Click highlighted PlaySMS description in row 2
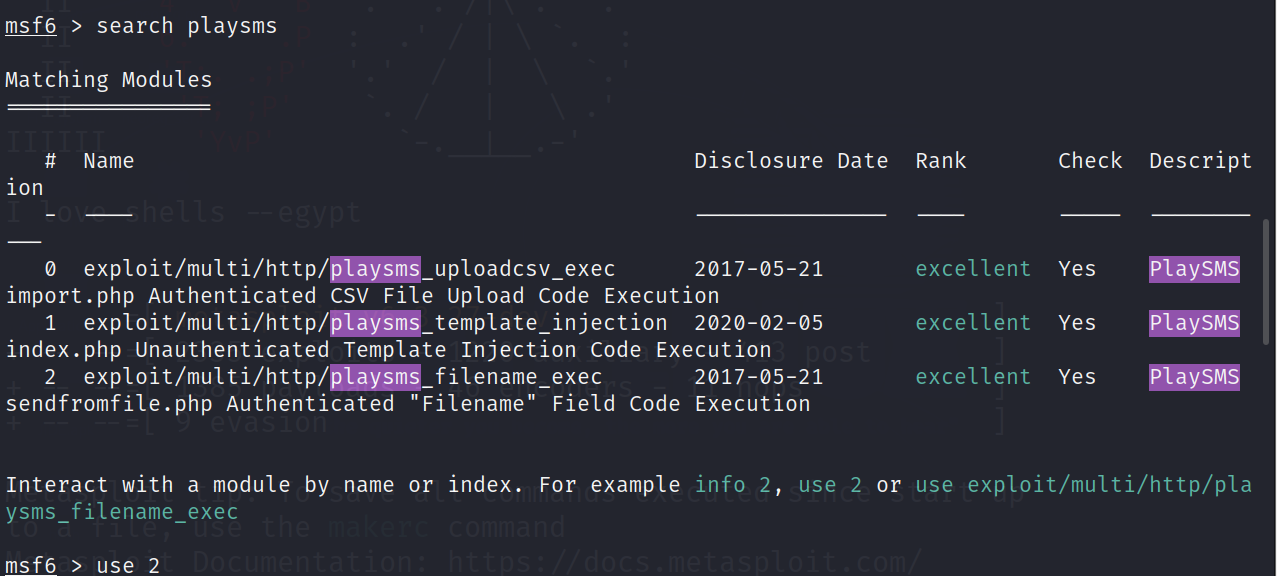This screenshot has height=576, width=1277. (x=1194, y=377)
